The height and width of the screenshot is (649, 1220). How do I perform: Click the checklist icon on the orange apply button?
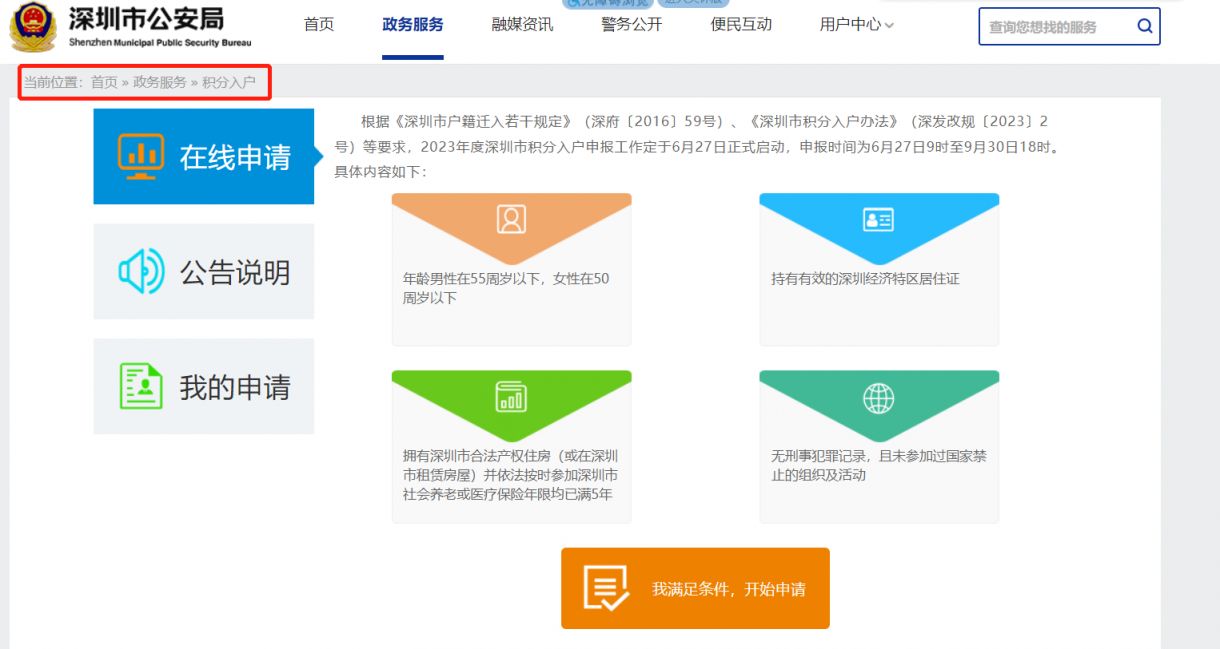point(604,588)
